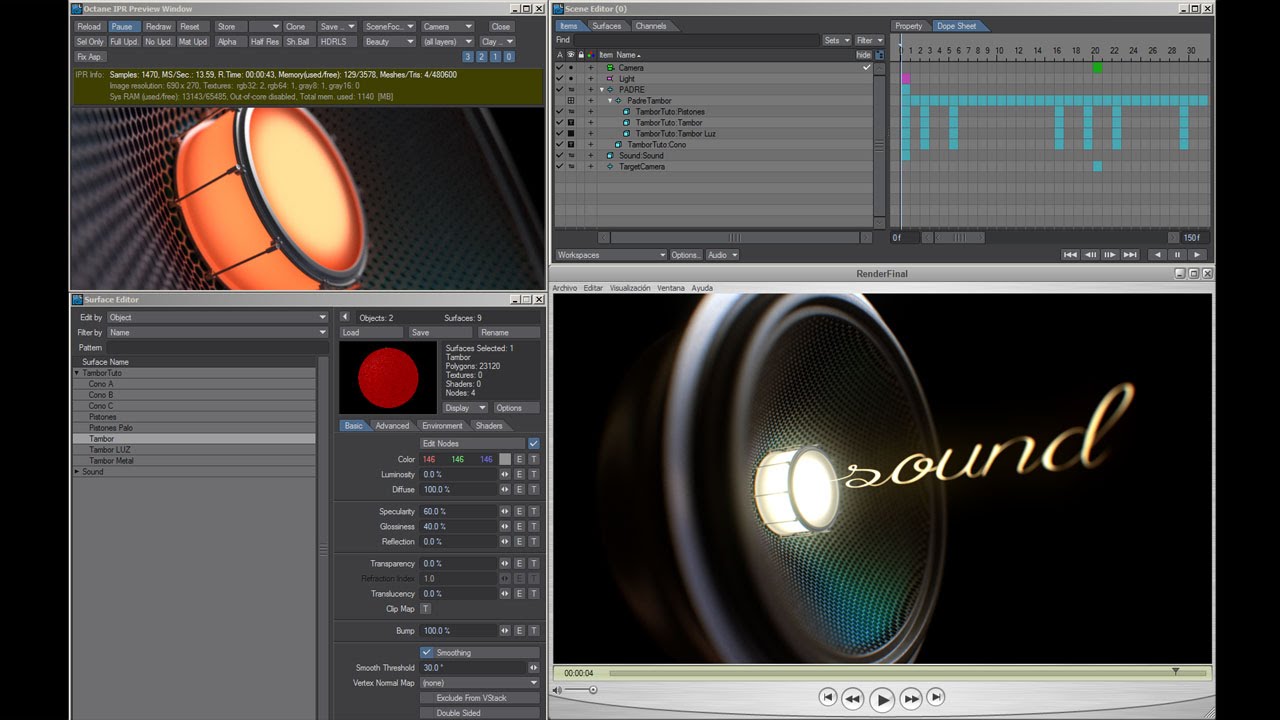The width and height of the screenshot is (1280, 720).
Task: Toggle the Smoothing checkbox
Action: click(x=427, y=652)
